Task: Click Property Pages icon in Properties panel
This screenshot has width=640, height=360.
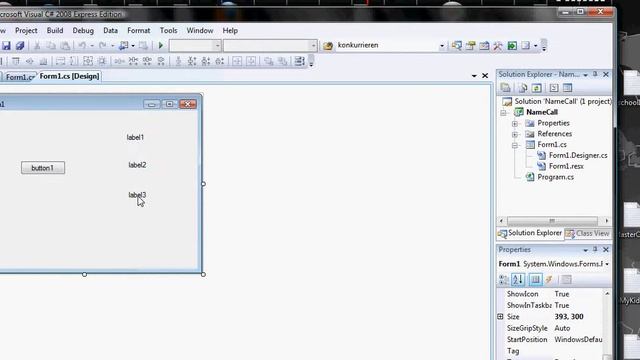Action: pos(566,280)
